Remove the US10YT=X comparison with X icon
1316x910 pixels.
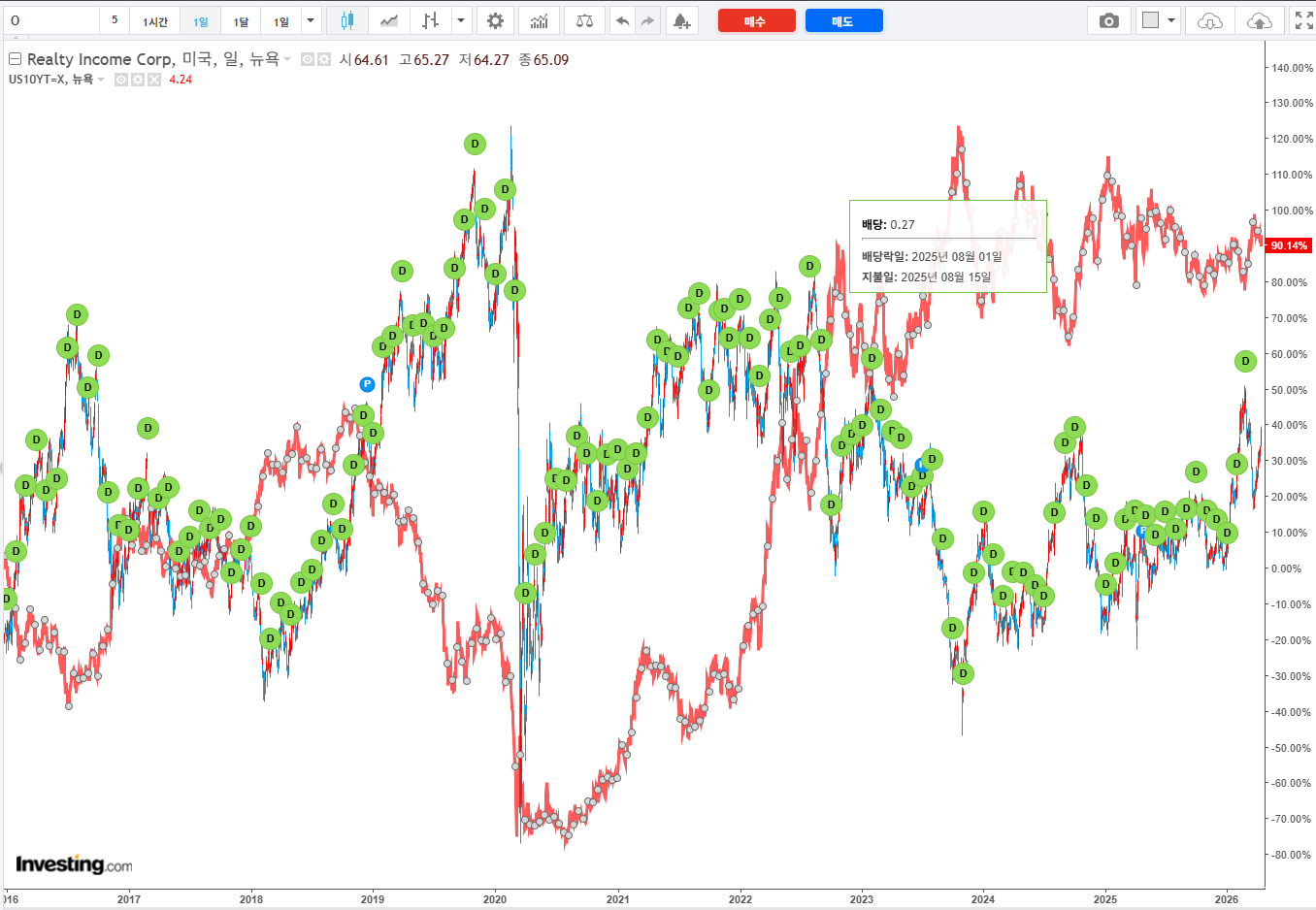pyautogui.click(x=153, y=80)
